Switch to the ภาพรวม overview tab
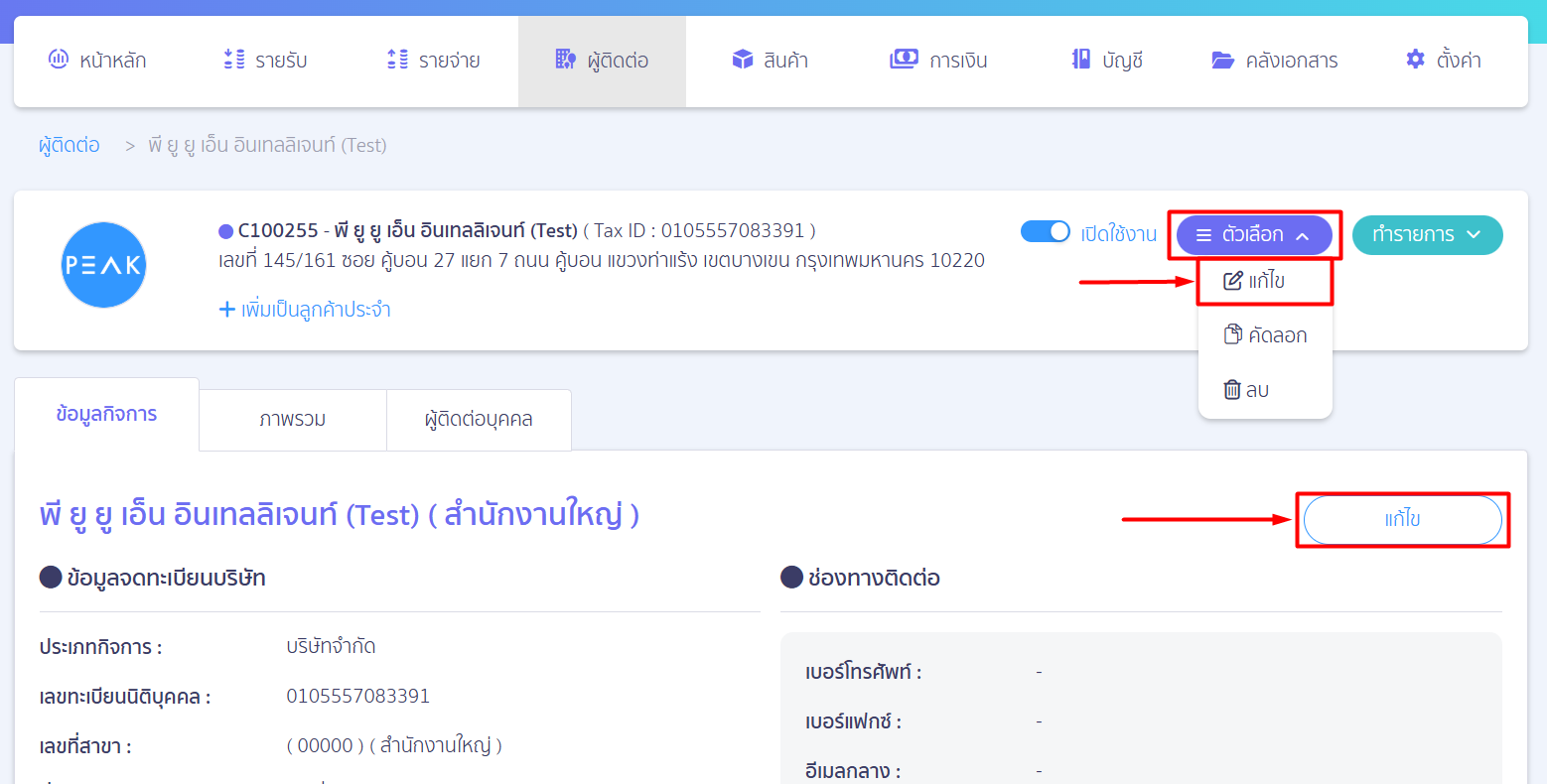The height and width of the screenshot is (784, 1547). click(293, 420)
